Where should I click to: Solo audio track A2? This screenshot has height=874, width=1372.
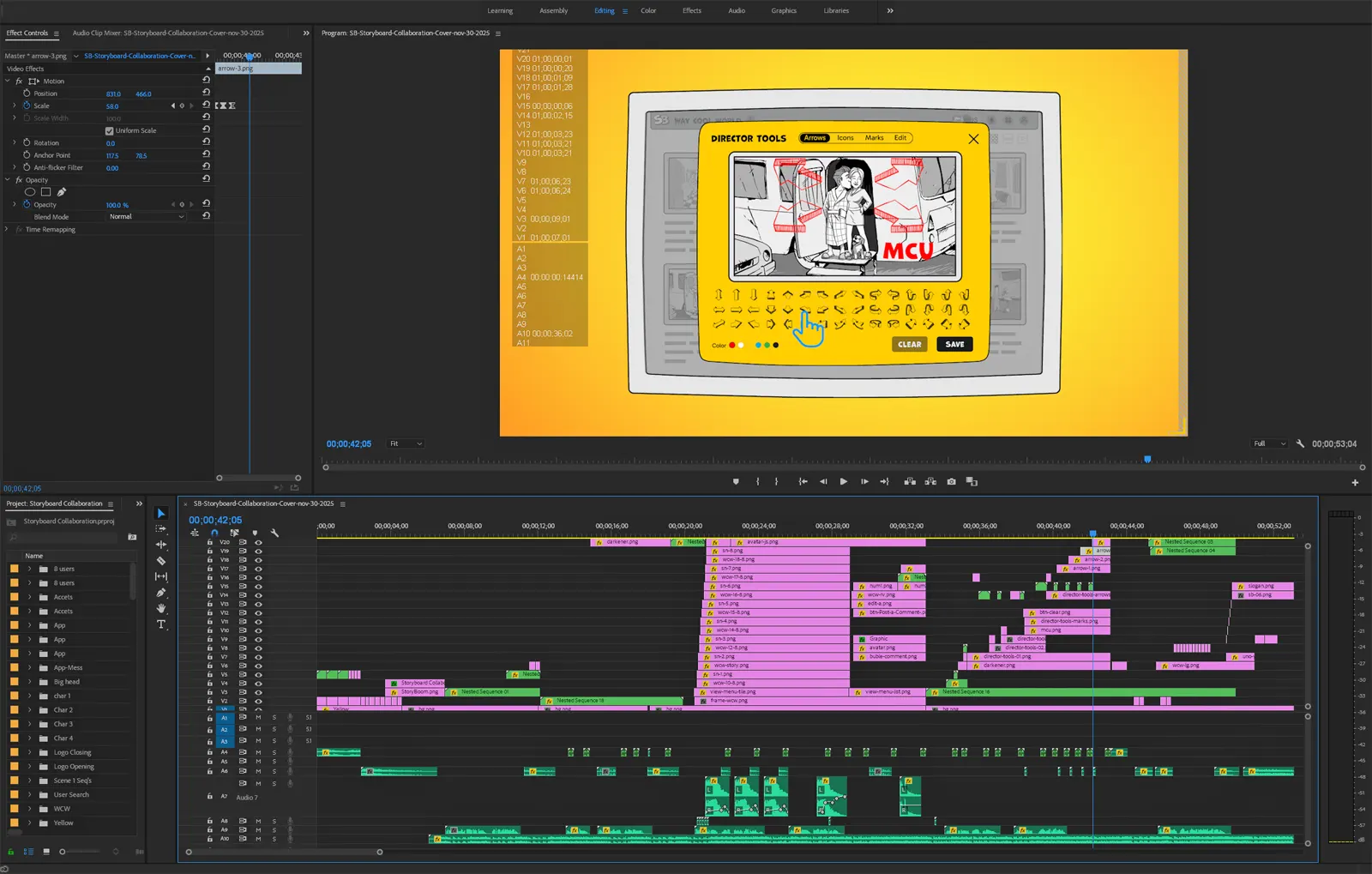pyautogui.click(x=274, y=729)
